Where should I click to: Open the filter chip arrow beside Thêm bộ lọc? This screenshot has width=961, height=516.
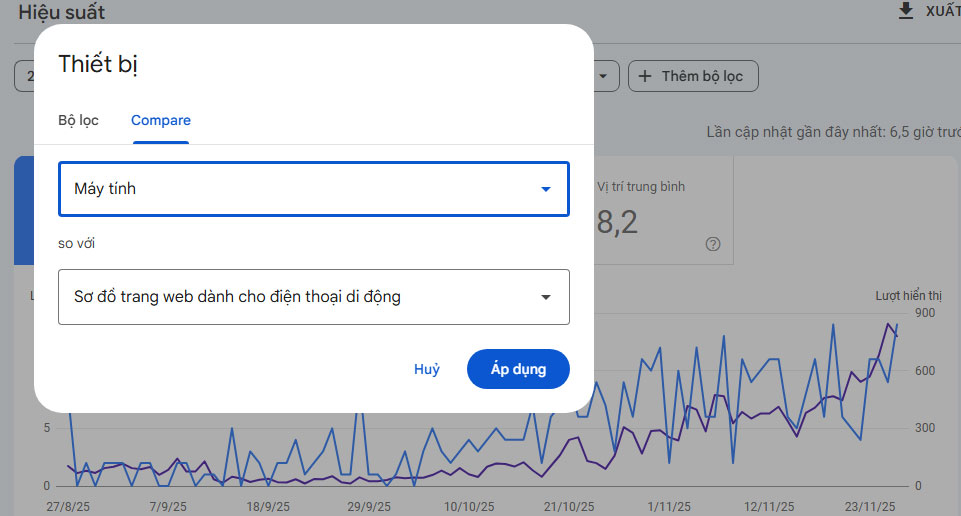(x=603, y=76)
